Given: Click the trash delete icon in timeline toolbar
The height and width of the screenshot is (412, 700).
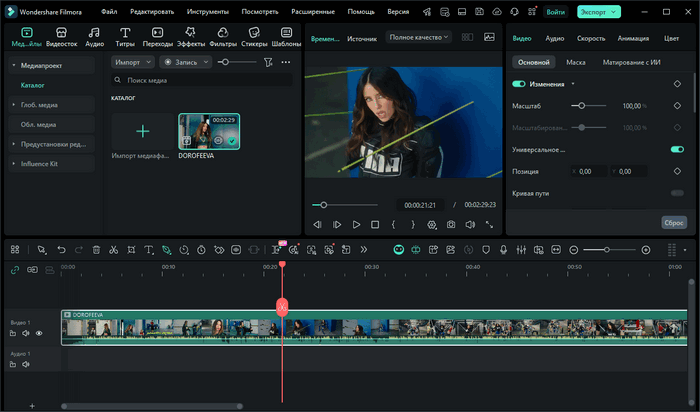Looking at the screenshot, I should (x=96, y=249).
